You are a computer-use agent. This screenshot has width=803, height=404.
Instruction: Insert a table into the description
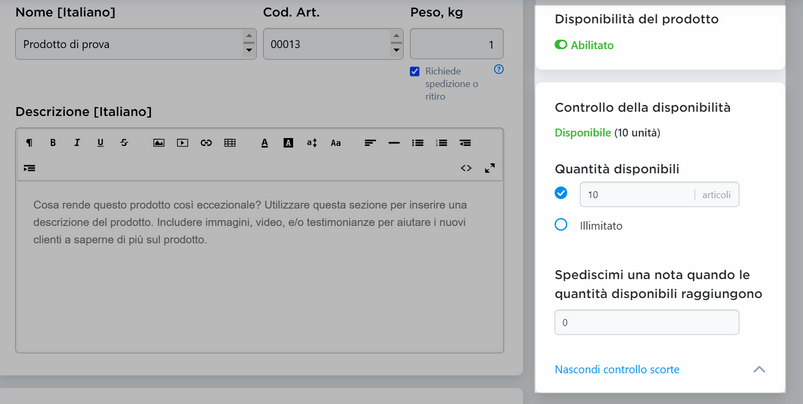tap(230, 143)
